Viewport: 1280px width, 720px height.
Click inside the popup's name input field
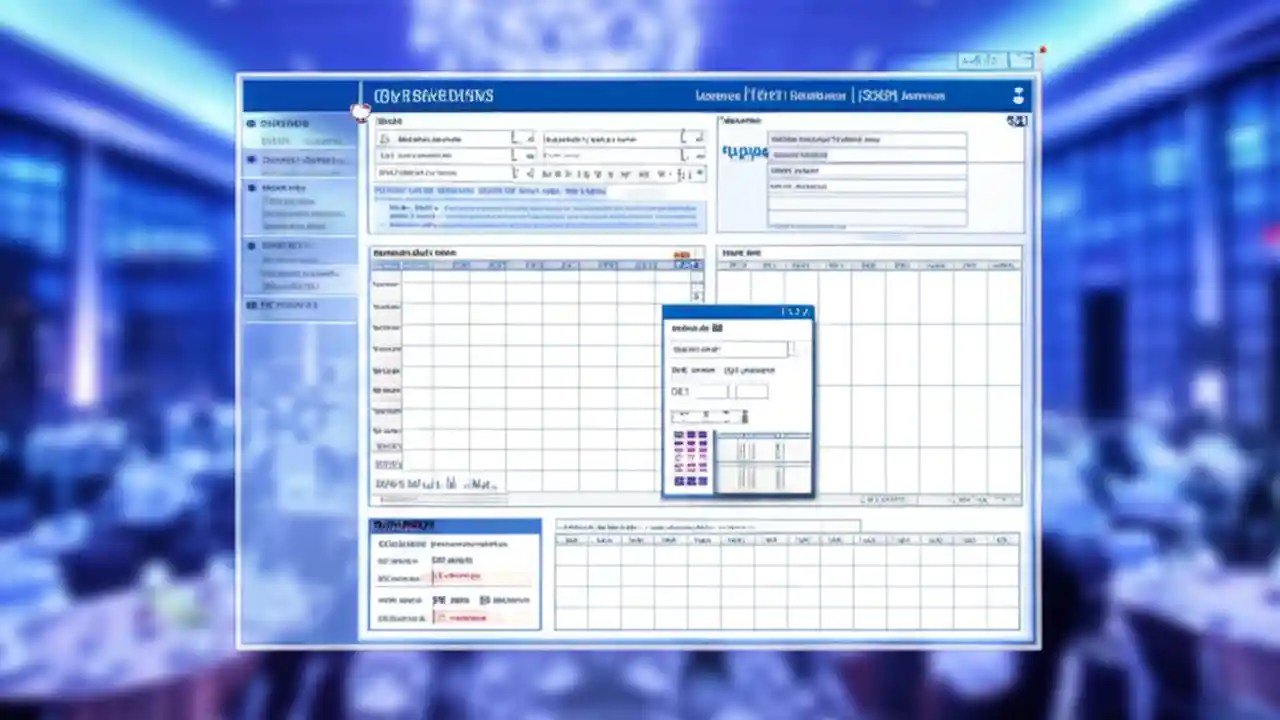[728, 348]
